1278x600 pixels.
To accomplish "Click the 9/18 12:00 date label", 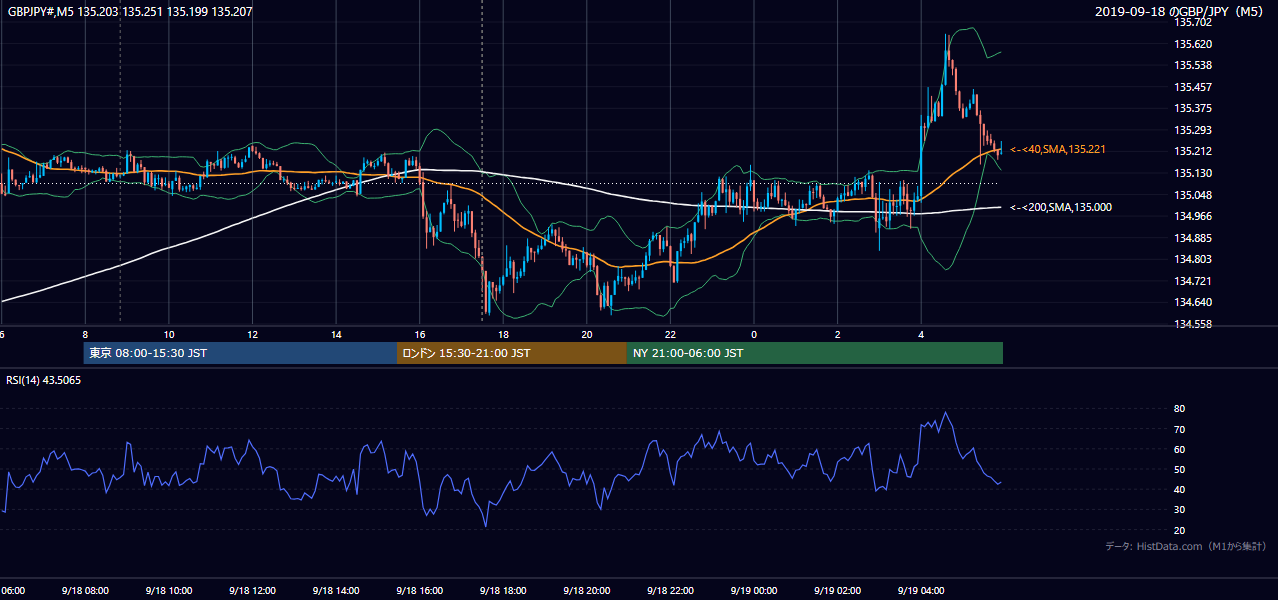I will (x=251, y=591).
